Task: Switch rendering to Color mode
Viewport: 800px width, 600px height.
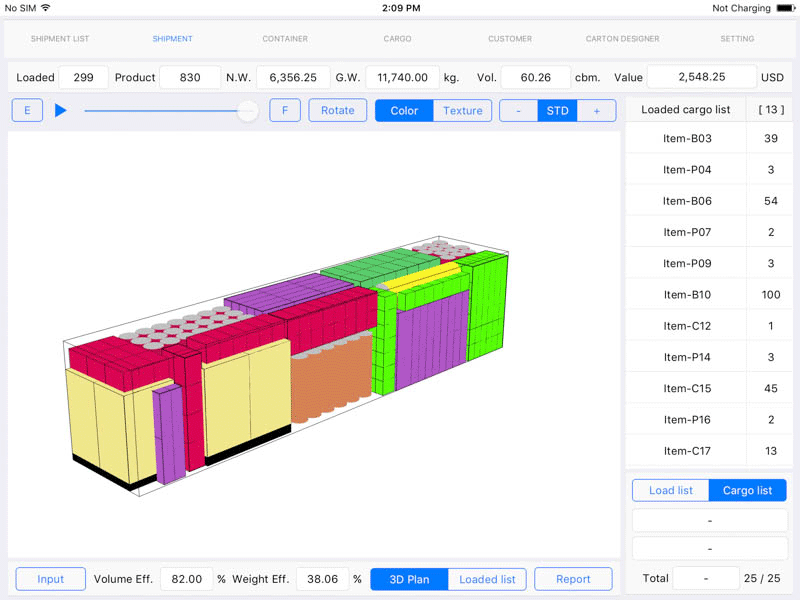Action: (x=404, y=110)
